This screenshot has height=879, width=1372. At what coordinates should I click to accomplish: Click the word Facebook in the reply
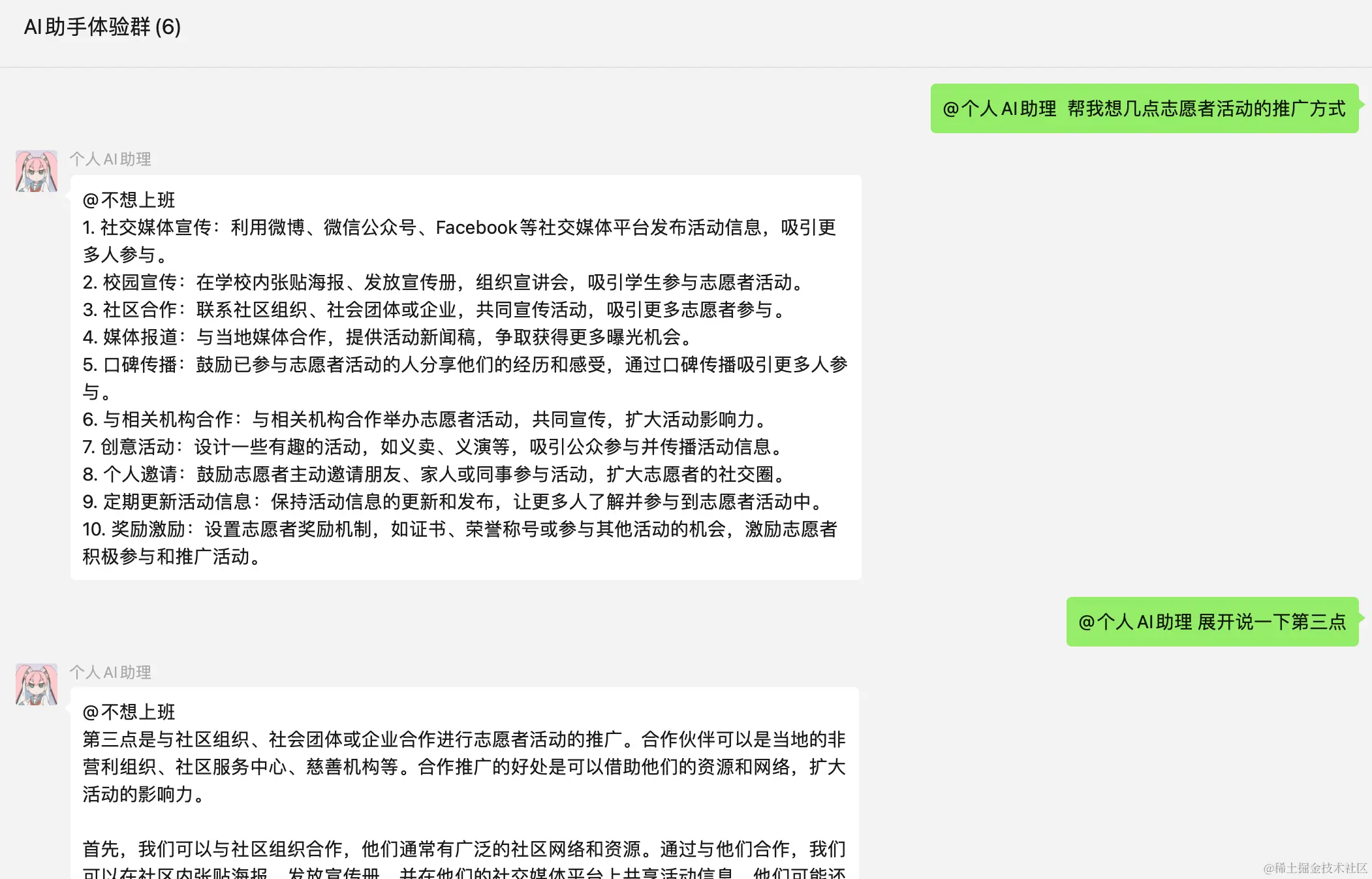476,227
